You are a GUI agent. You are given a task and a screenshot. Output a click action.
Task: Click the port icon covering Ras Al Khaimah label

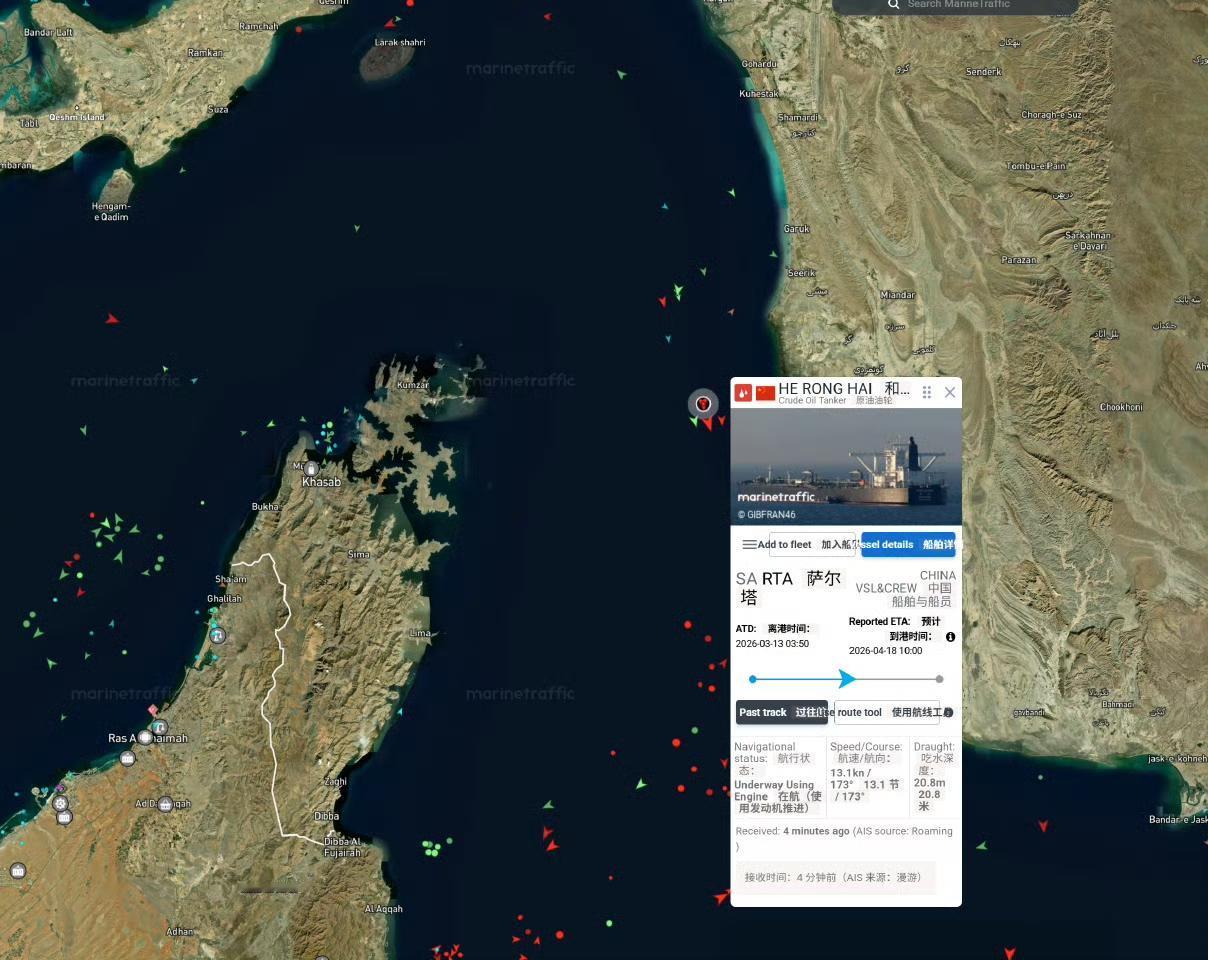[x=146, y=738]
